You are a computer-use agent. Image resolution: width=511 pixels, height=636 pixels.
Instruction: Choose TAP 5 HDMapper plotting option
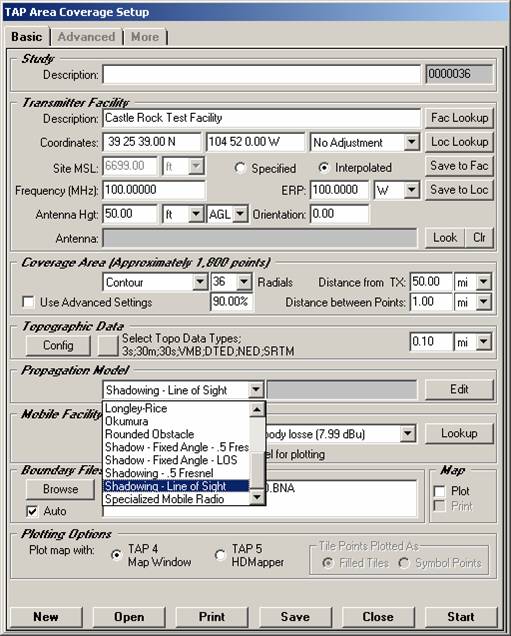pyautogui.click(x=220, y=555)
